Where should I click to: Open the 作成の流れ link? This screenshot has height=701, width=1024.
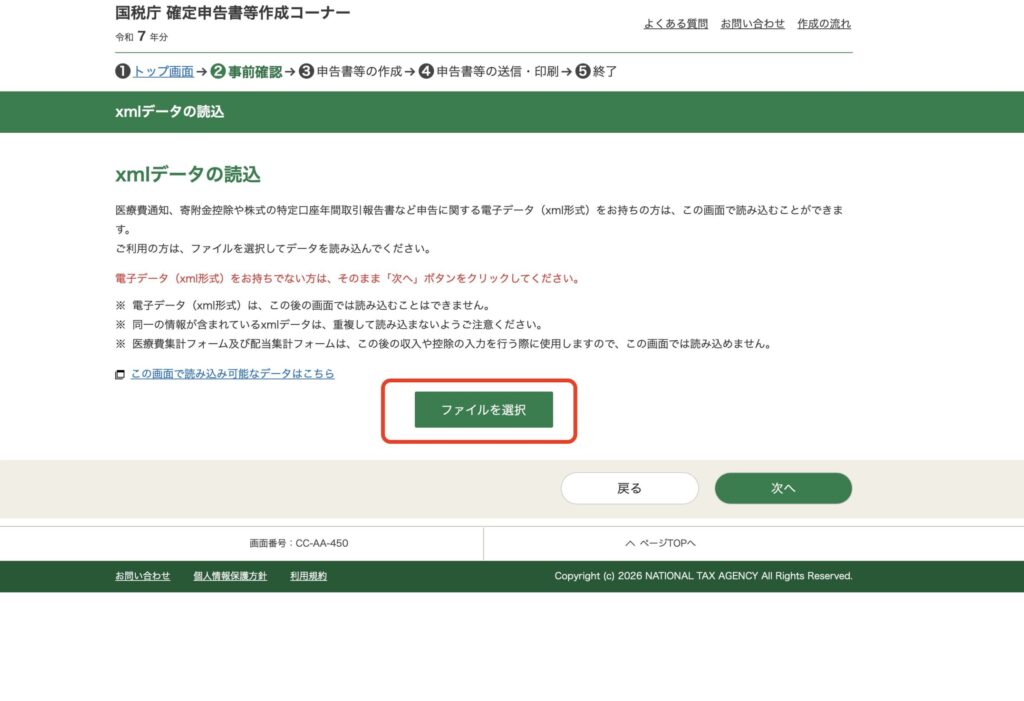pos(824,24)
